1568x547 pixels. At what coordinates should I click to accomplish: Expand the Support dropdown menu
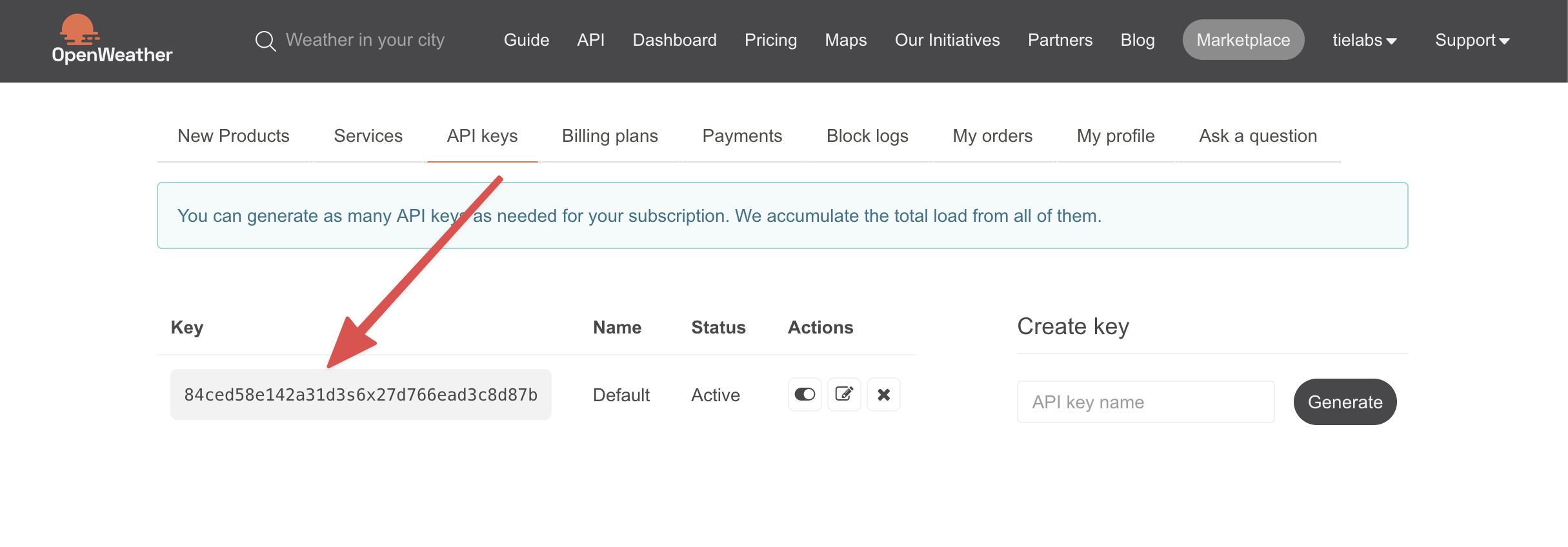click(1472, 40)
